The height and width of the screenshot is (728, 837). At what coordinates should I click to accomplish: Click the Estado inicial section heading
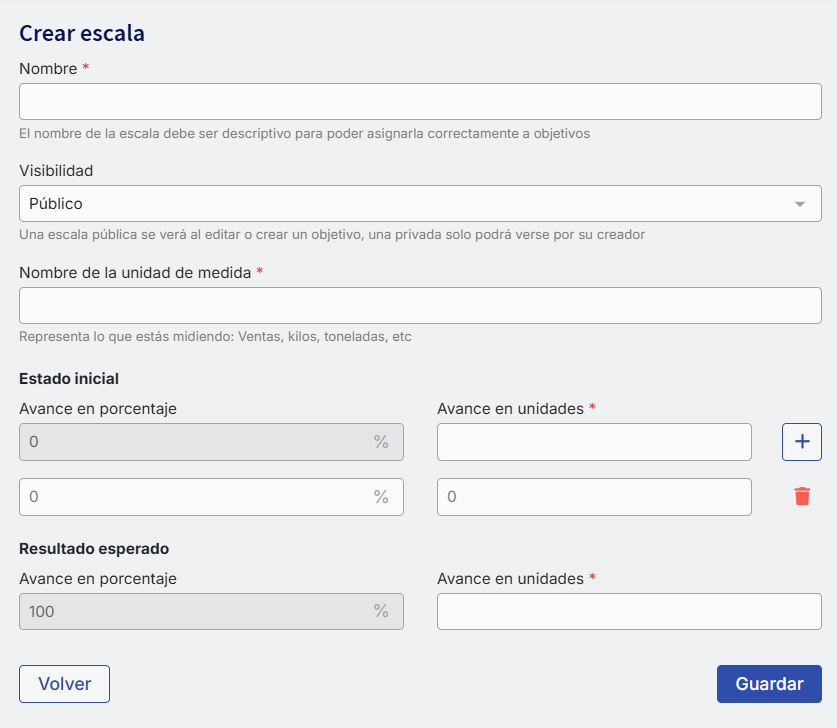(x=69, y=378)
